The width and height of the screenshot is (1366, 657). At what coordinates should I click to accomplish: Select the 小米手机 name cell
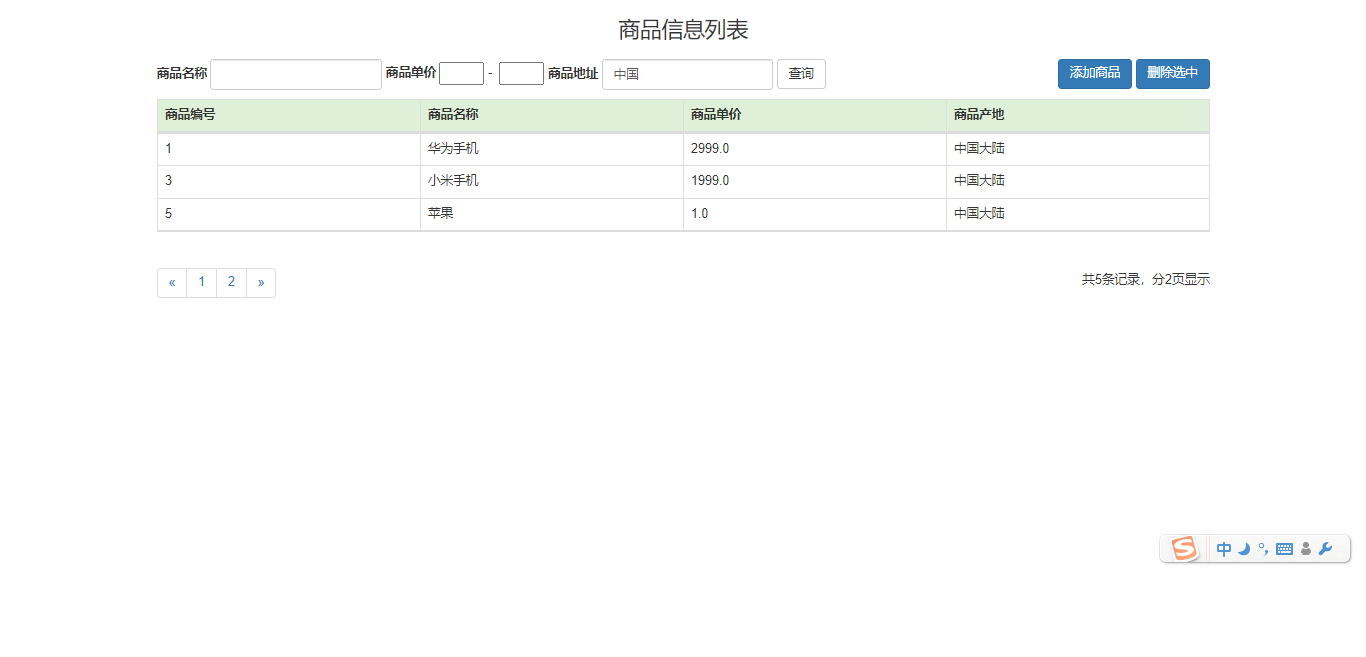coord(552,181)
